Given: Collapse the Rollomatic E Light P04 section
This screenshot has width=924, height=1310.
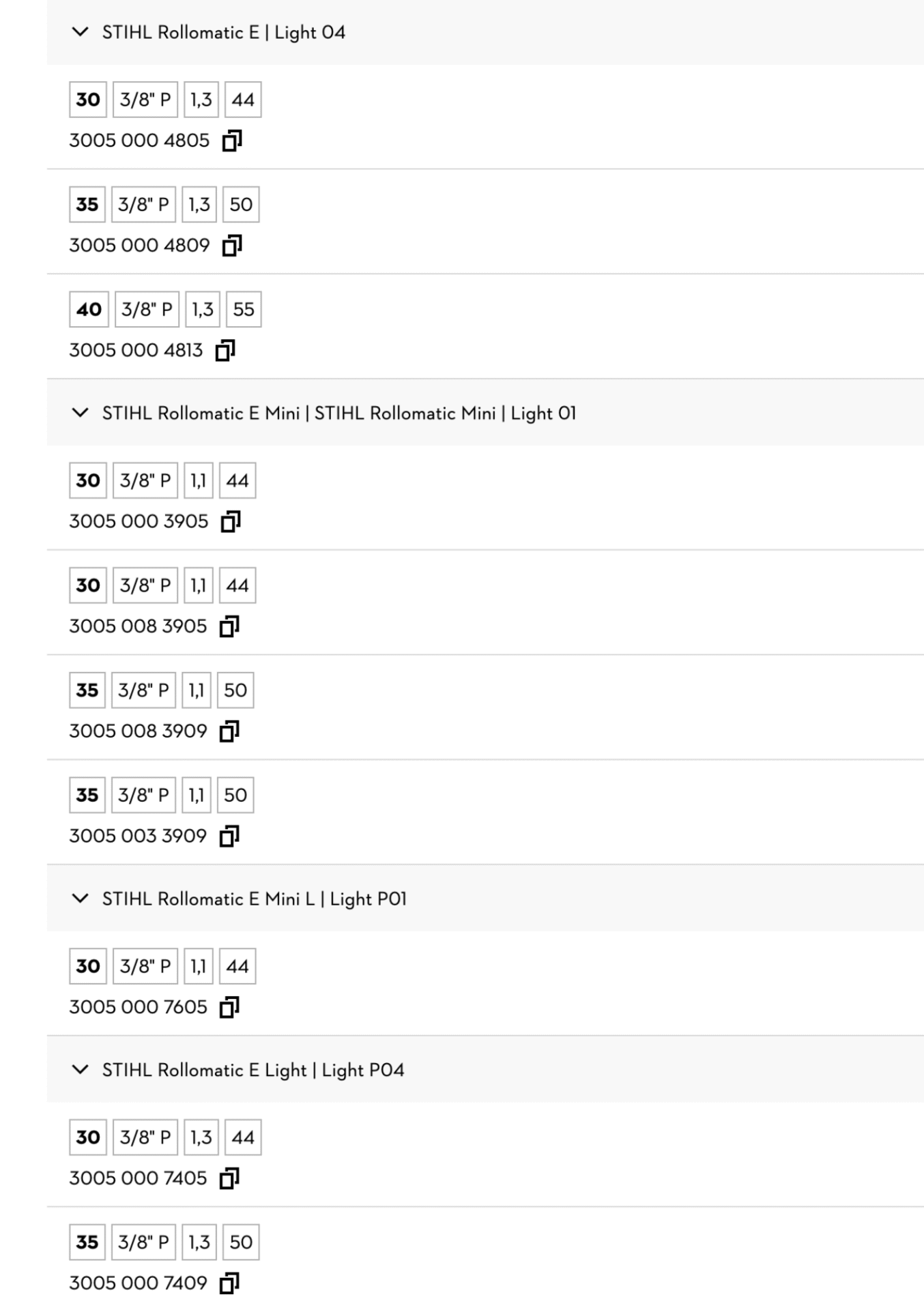Looking at the screenshot, I should [80, 1070].
